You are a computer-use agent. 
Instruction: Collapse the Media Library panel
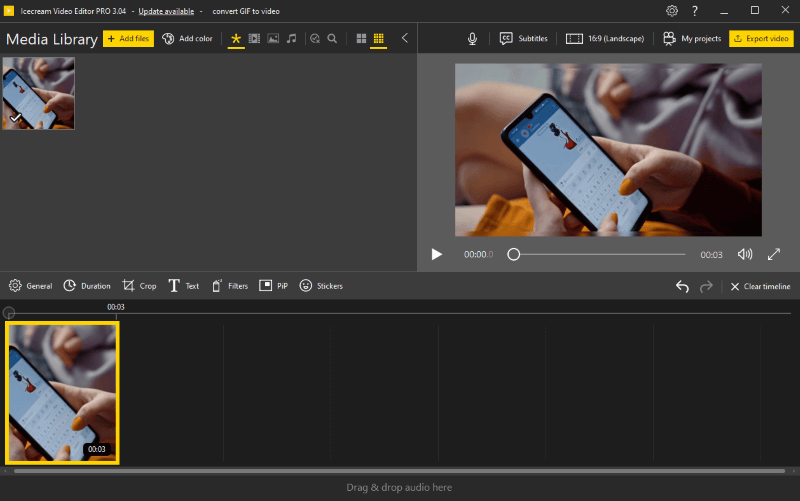click(x=405, y=38)
